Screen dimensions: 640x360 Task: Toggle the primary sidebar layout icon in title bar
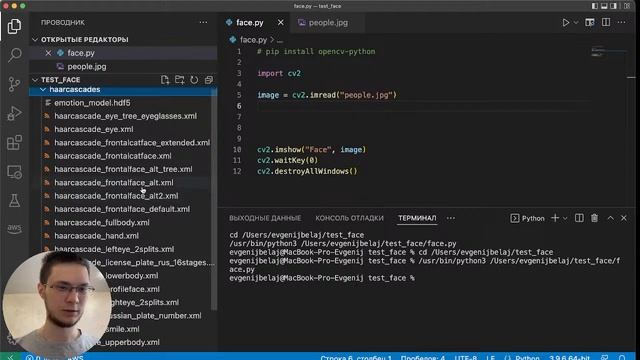pyautogui.click(x=595, y=6)
